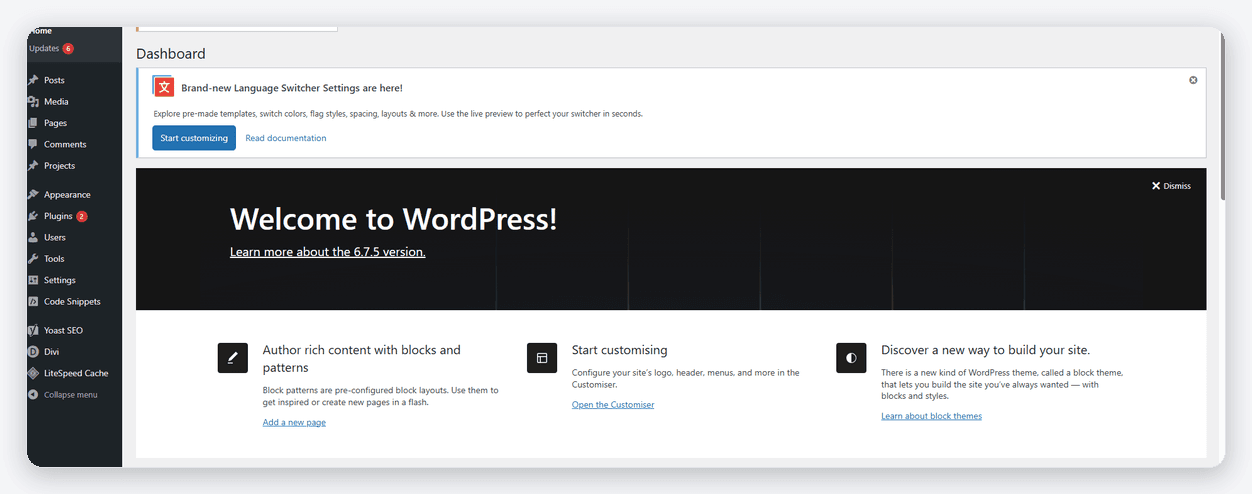Click the Start customizing button
This screenshot has width=1252, height=494.
194,138
